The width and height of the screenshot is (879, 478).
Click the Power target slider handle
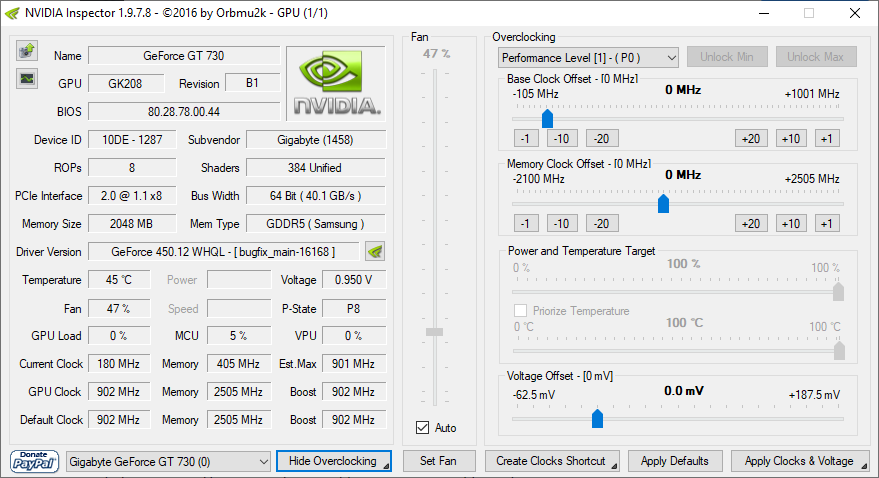pos(839,291)
